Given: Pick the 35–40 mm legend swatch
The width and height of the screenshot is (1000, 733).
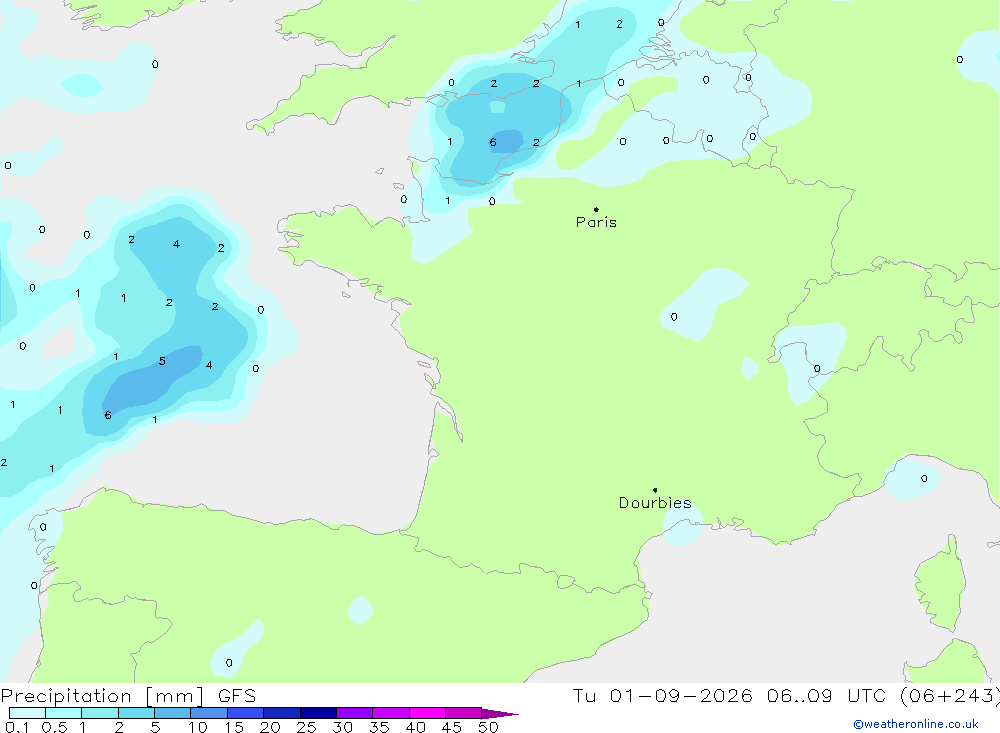Looking at the screenshot, I should pos(390,713).
